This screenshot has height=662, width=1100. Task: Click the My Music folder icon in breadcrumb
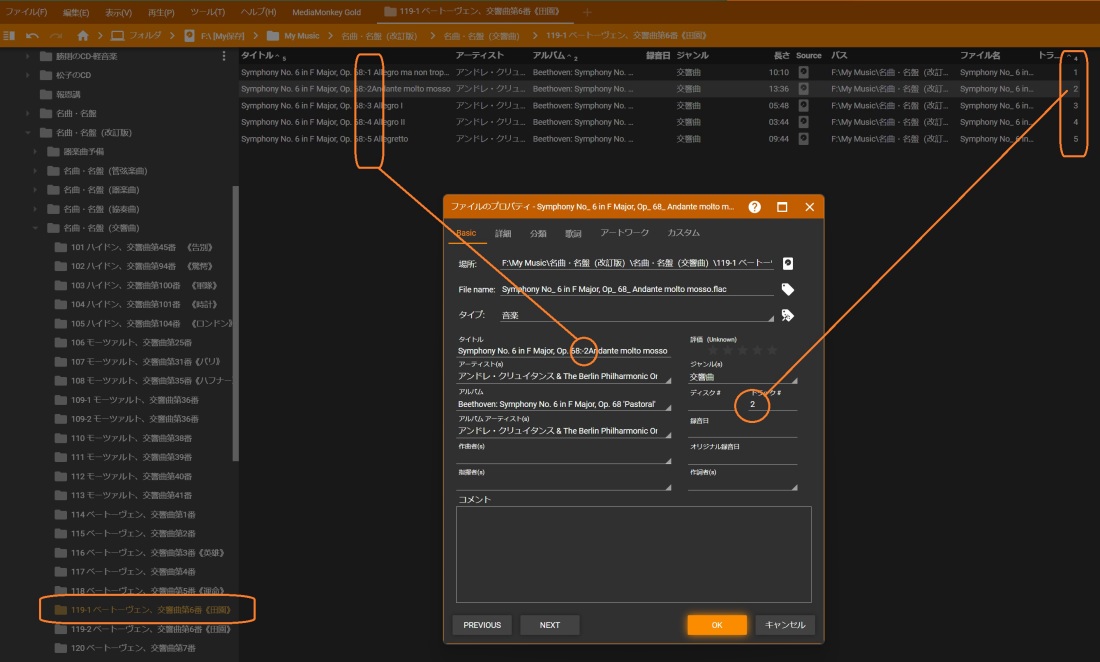[273, 35]
